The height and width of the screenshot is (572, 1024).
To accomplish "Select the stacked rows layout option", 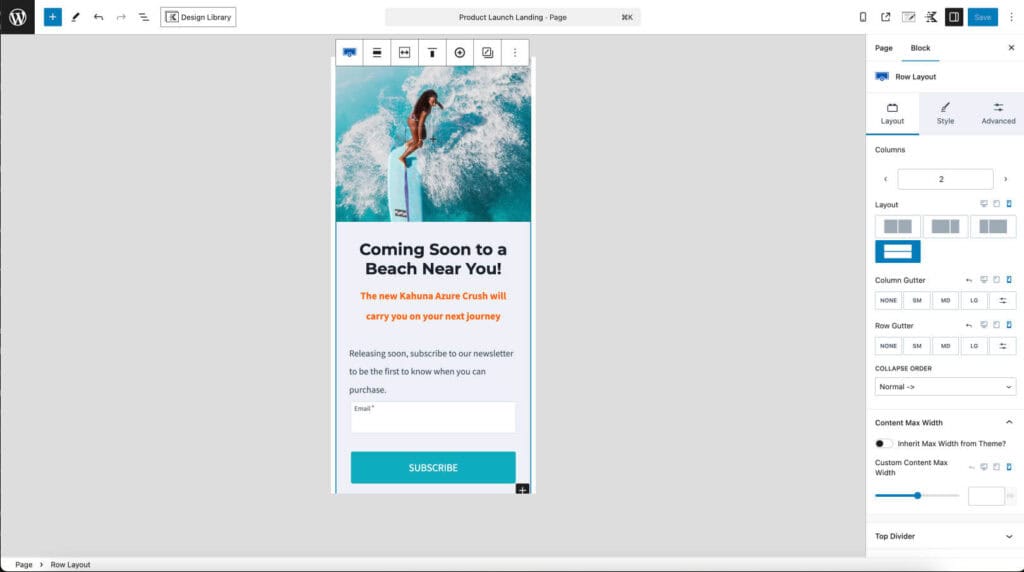I will pyautogui.click(x=897, y=251).
